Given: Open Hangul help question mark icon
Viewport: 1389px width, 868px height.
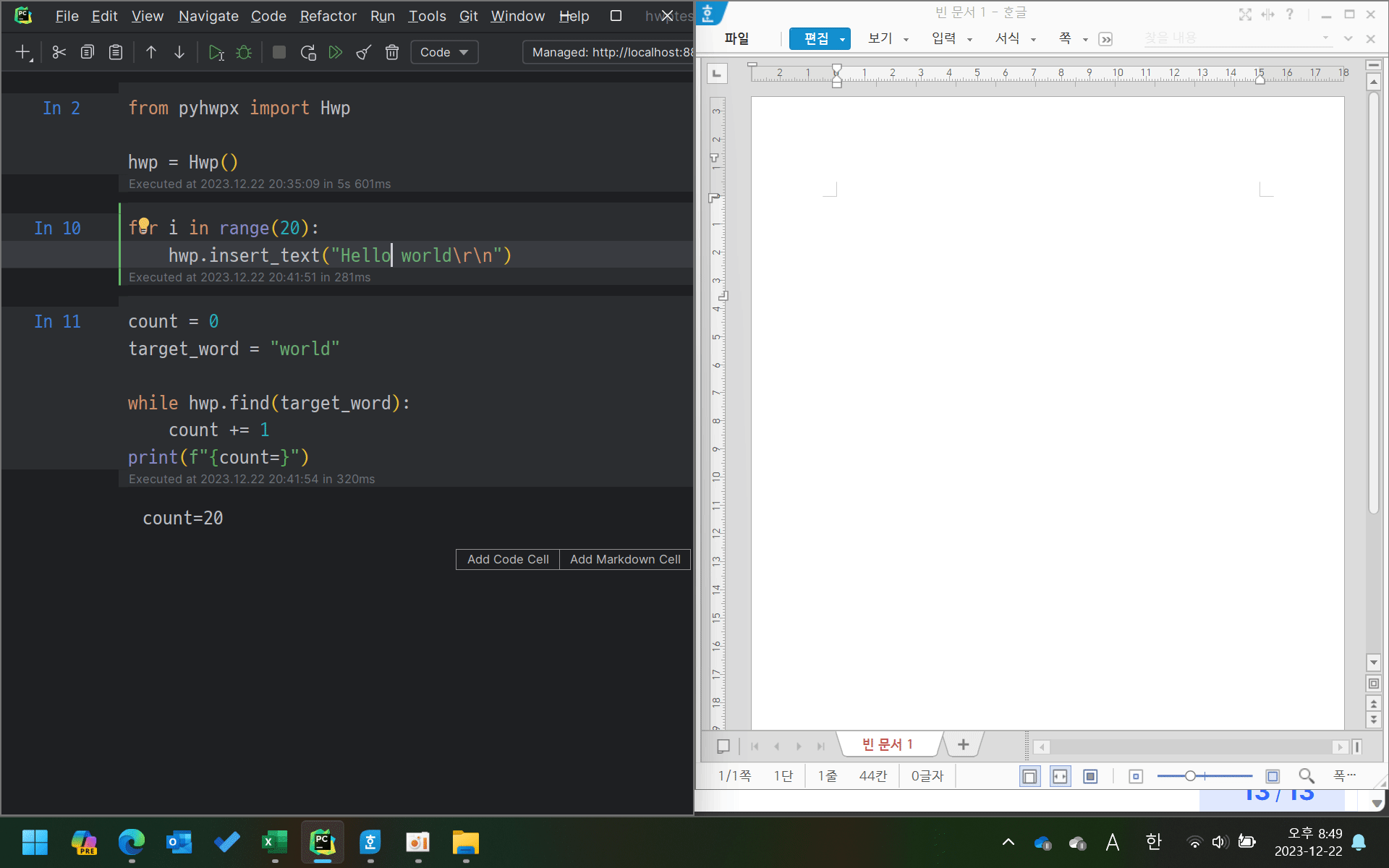Looking at the screenshot, I should click(x=1289, y=14).
